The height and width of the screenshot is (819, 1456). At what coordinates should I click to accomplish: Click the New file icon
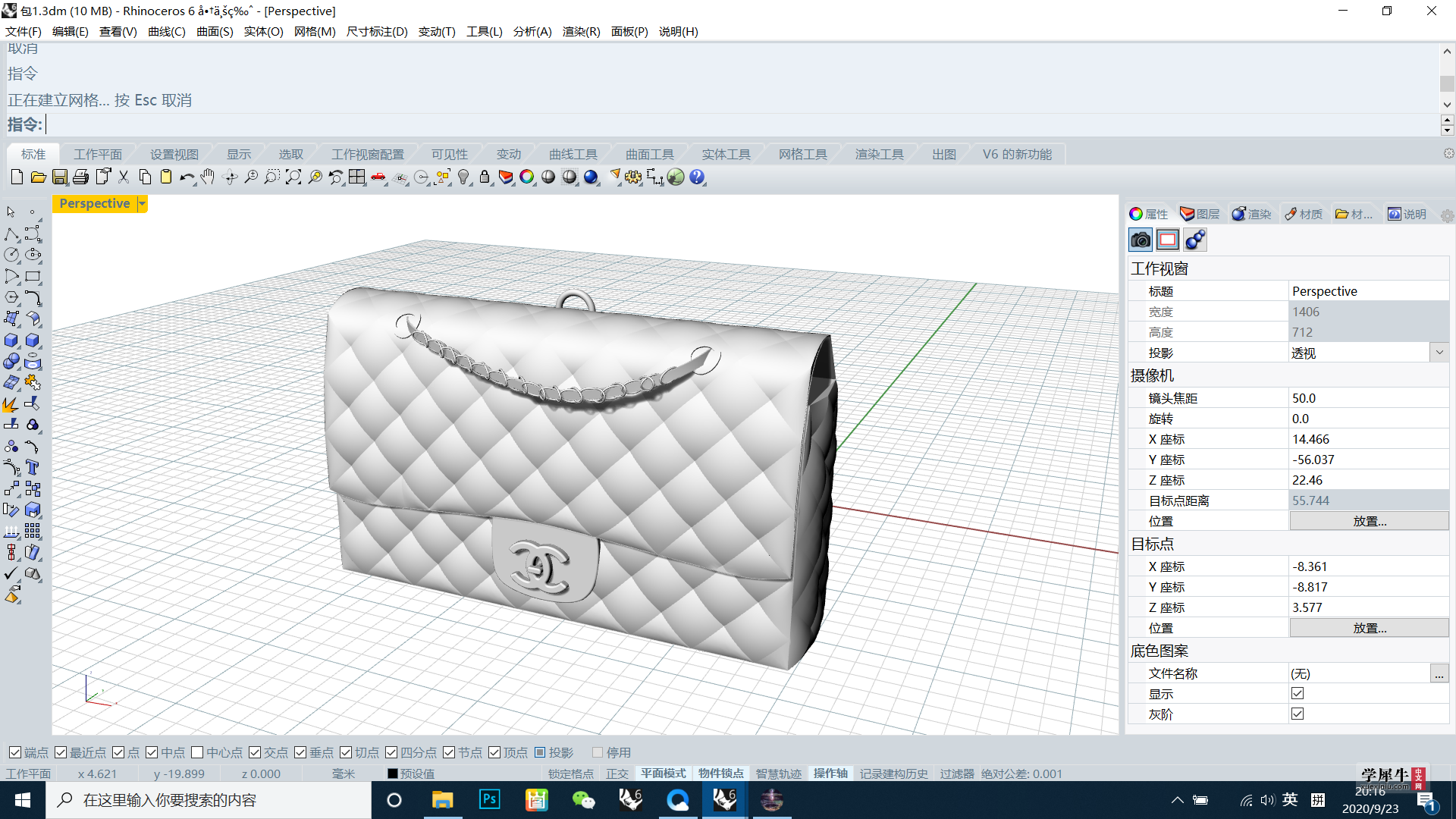[x=17, y=177]
